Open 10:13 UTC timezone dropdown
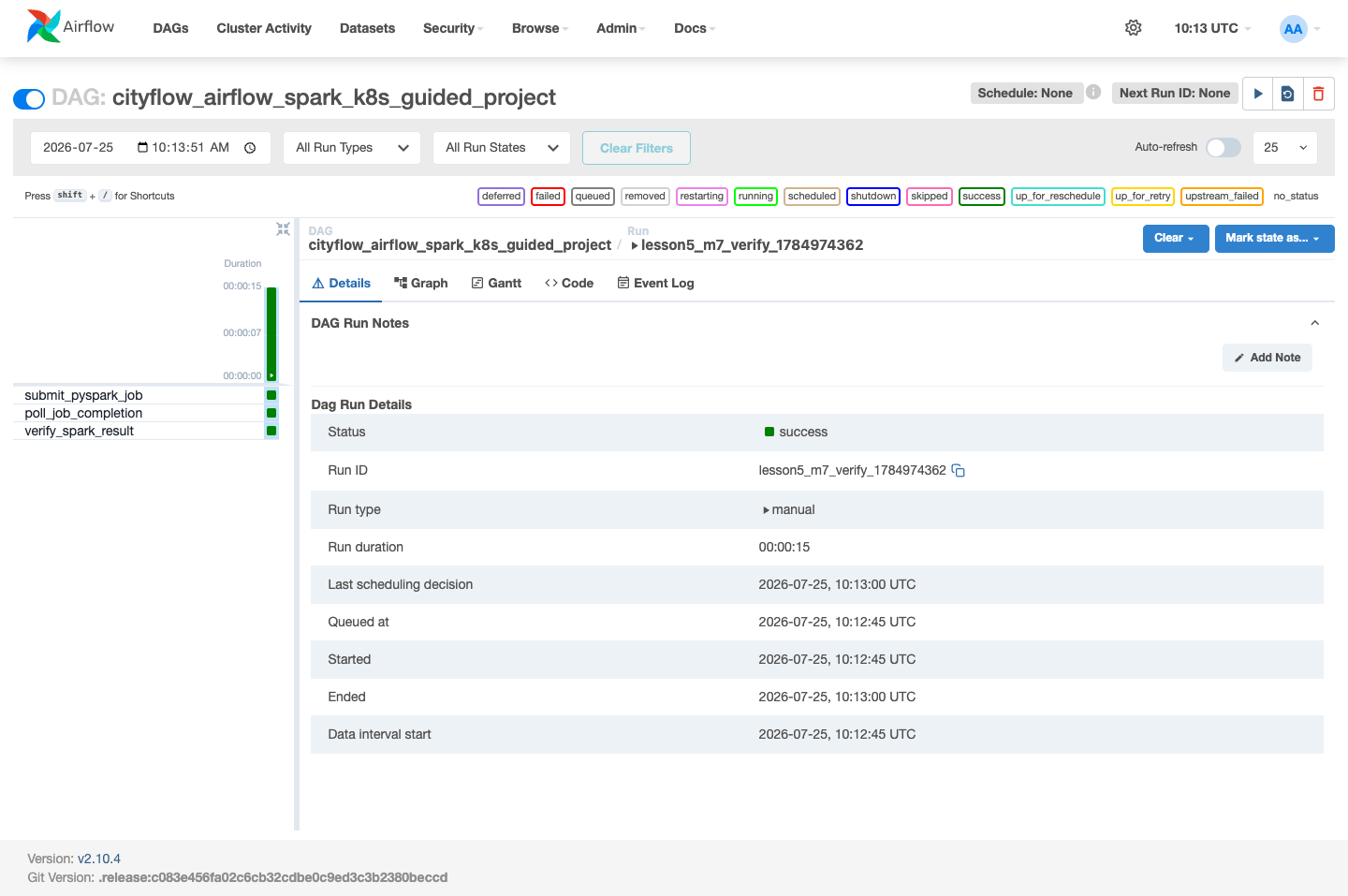Screen dimensions: 1348x896 (1212, 28)
